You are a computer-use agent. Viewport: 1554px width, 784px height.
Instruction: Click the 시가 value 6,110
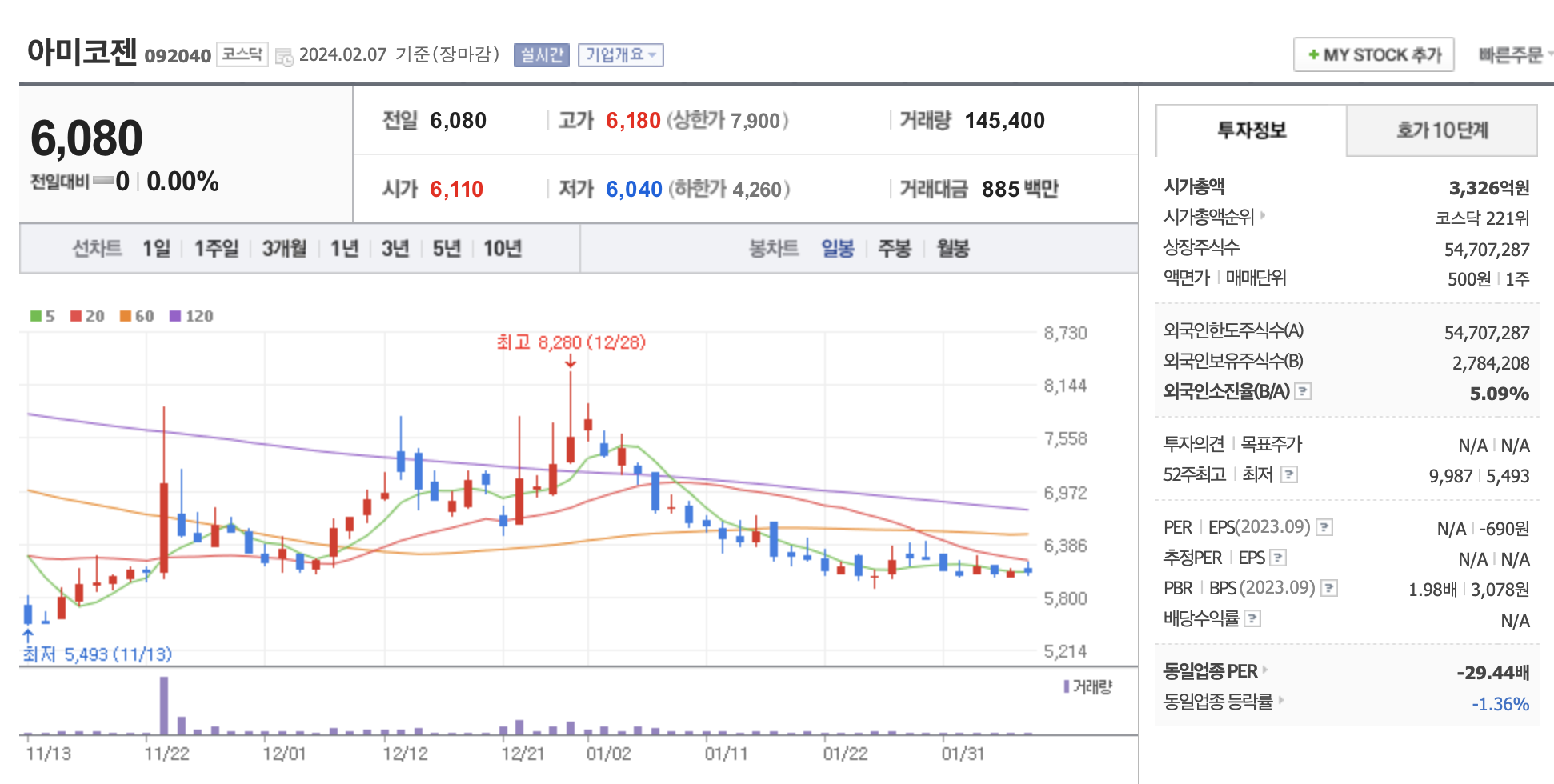click(x=457, y=190)
